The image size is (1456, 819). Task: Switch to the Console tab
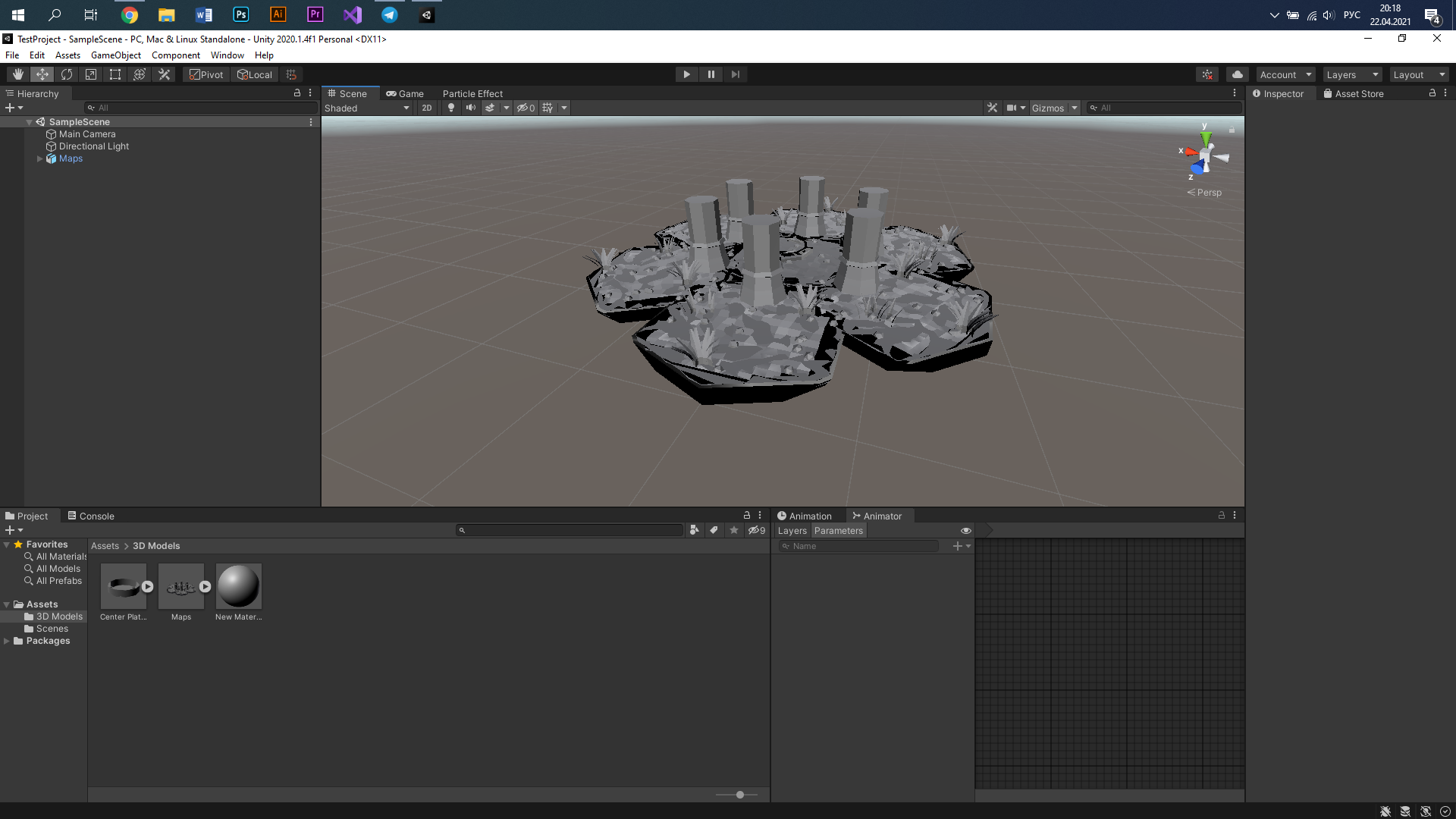91,516
